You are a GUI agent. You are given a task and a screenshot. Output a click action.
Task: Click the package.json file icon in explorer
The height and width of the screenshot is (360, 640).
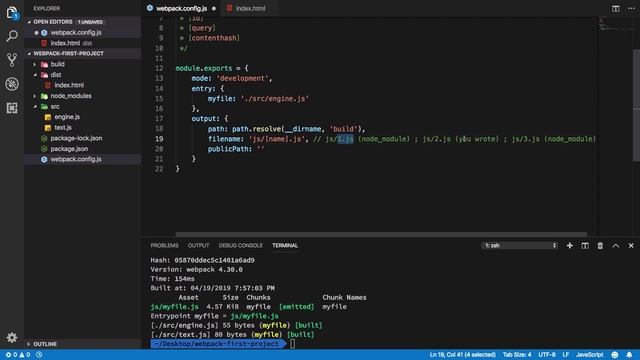pyautogui.click(x=44, y=149)
